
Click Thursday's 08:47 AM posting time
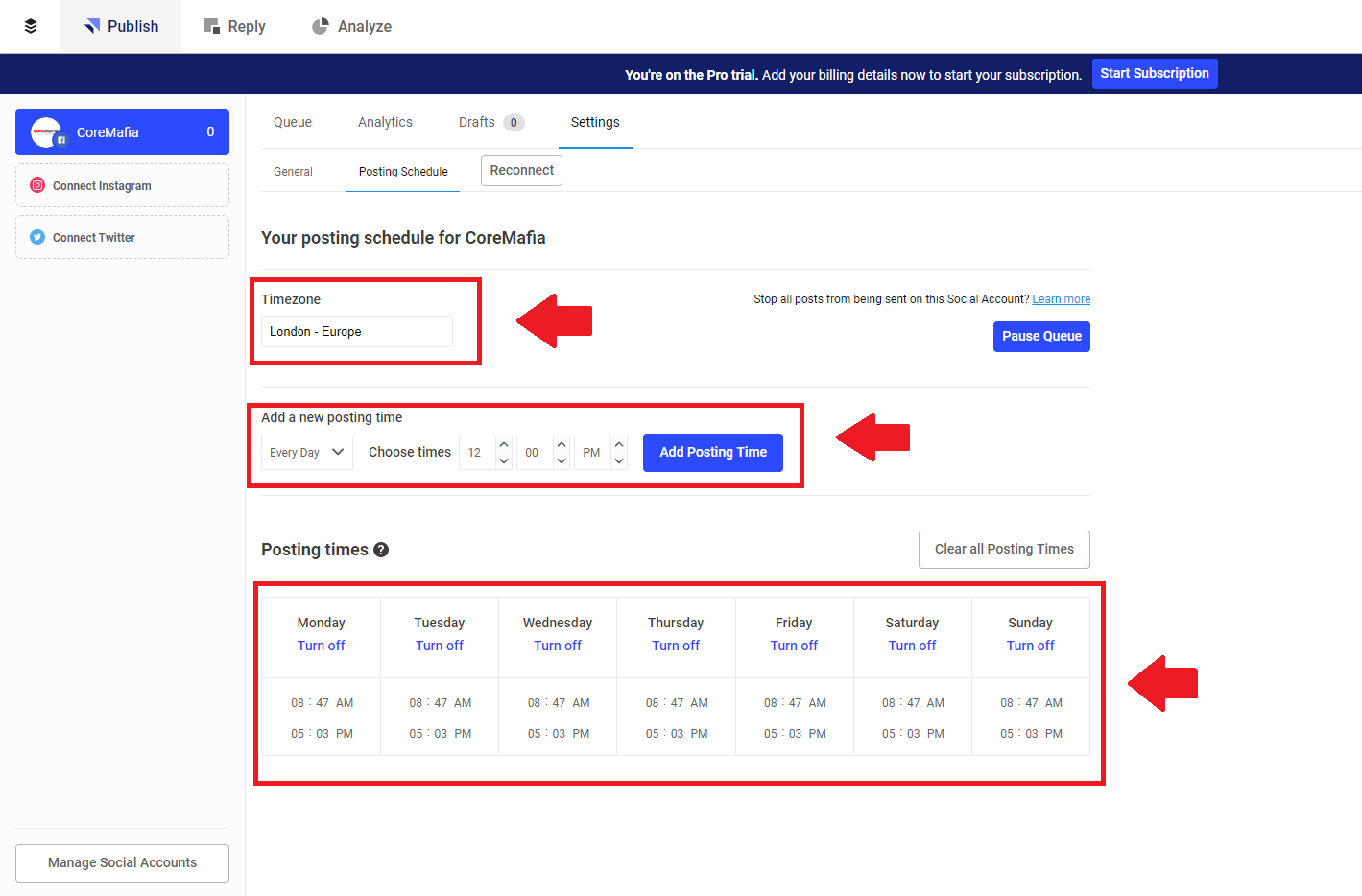[677, 703]
